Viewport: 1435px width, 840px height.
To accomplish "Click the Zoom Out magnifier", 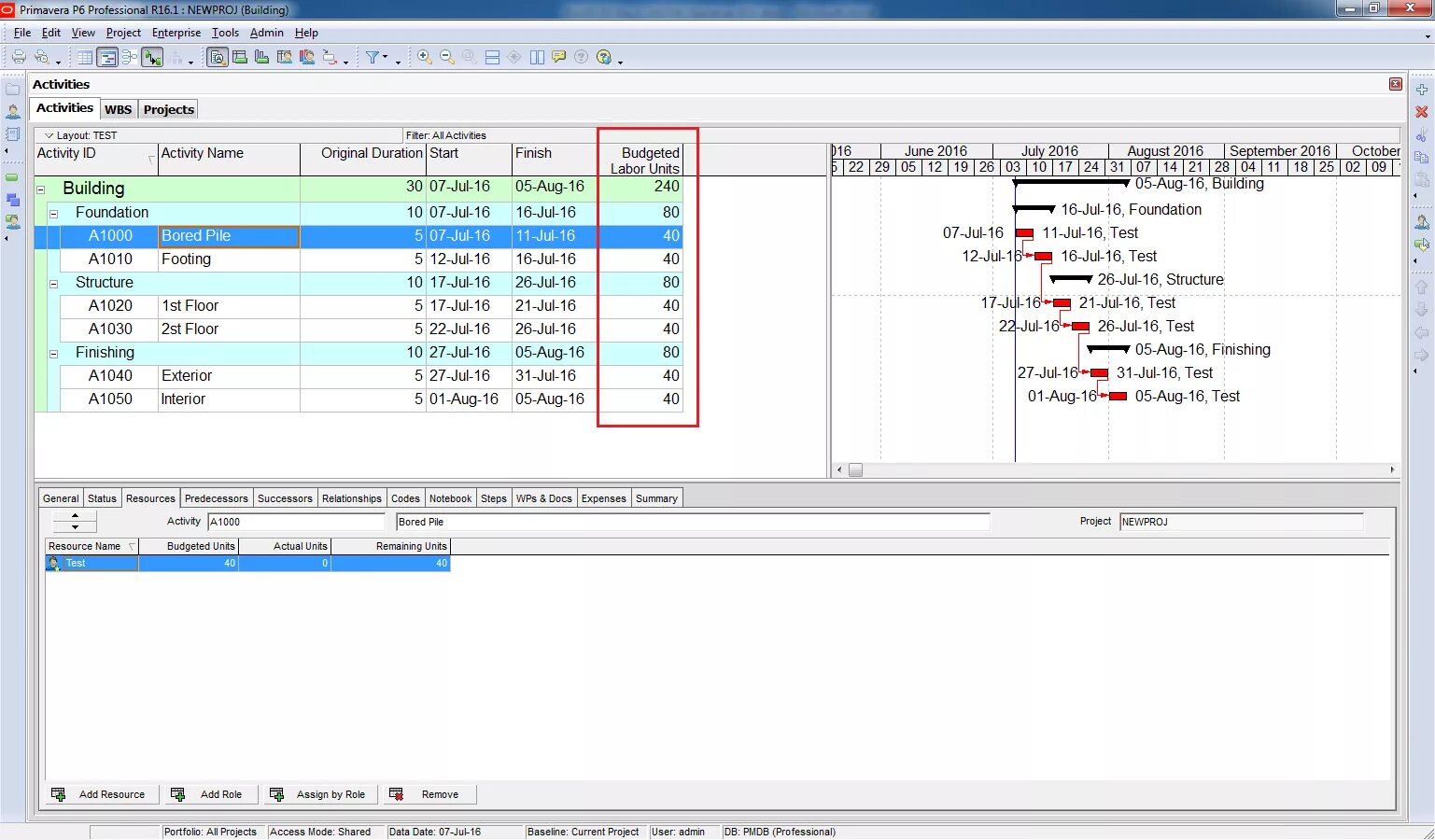I will point(447,57).
